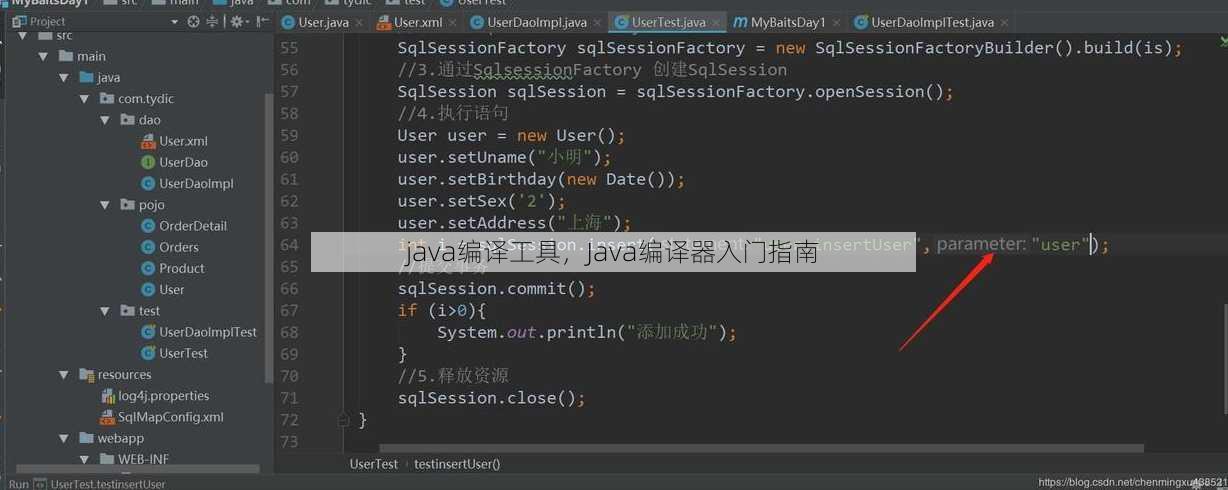
Task: Select UserTest in project tree
Action: [x=184, y=353]
